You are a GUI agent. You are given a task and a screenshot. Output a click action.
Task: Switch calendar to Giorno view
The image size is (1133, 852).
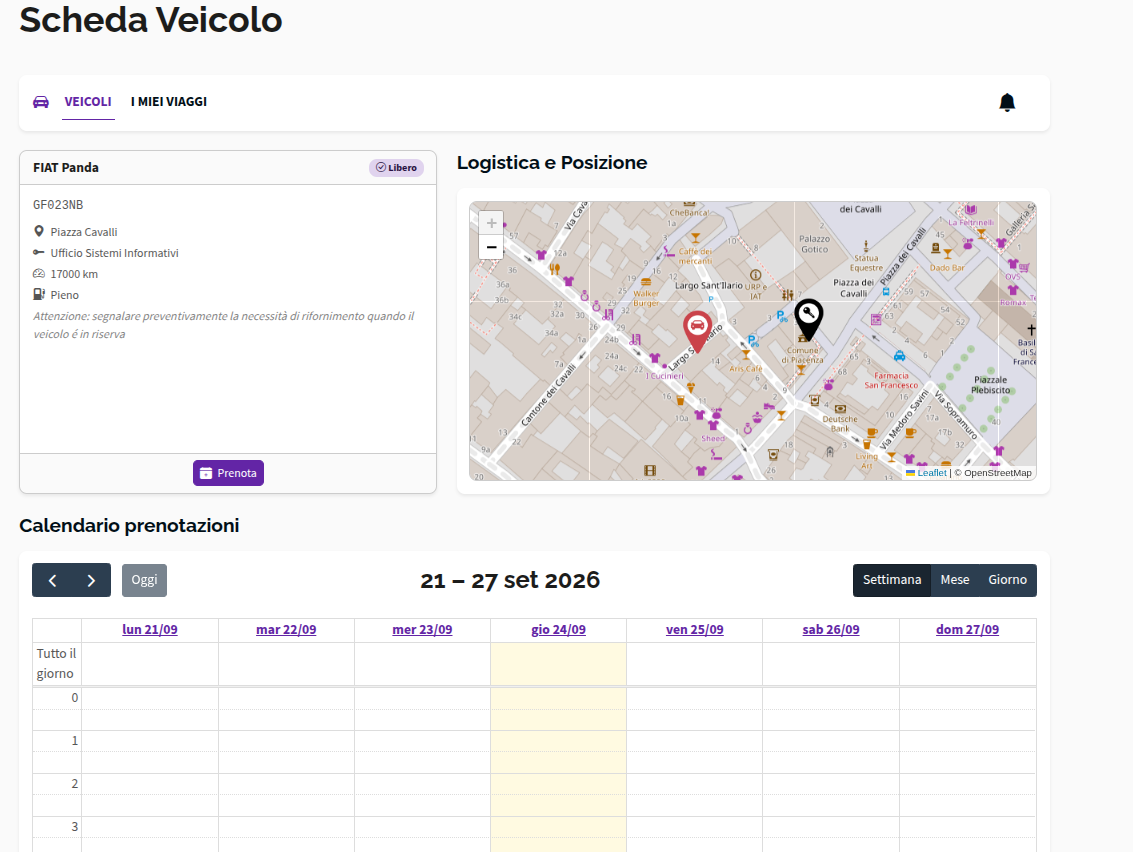click(1007, 580)
